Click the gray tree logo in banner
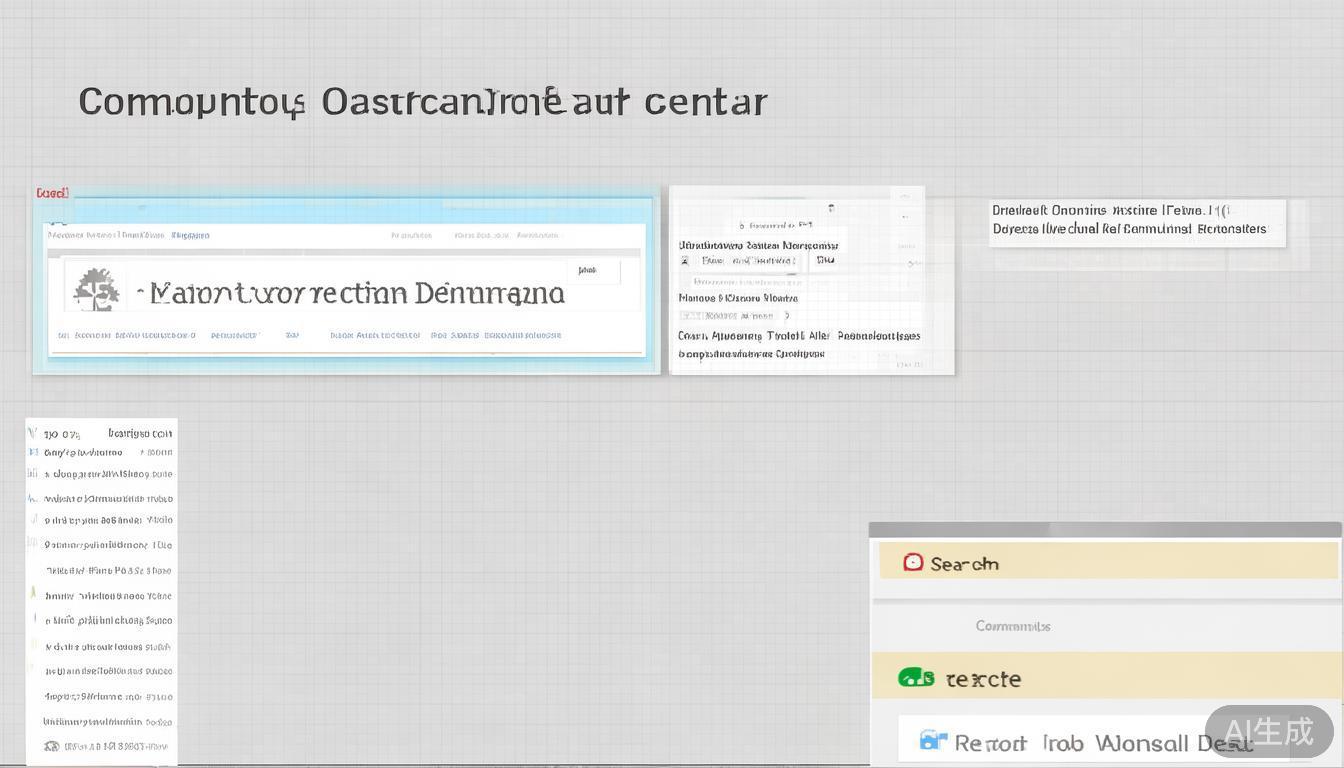The height and width of the screenshot is (768, 1344). click(x=96, y=291)
